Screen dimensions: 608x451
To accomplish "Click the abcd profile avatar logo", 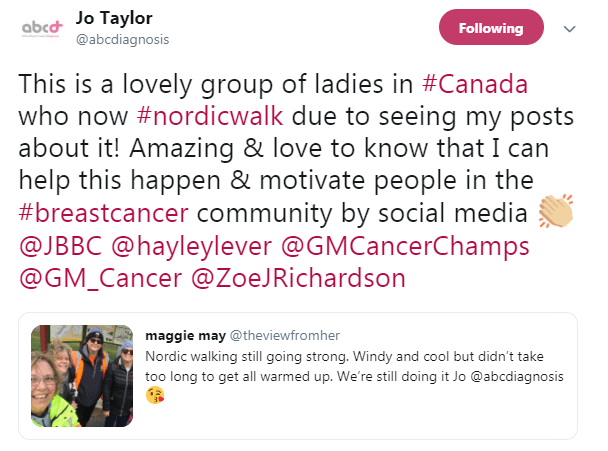I will pyautogui.click(x=41, y=29).
